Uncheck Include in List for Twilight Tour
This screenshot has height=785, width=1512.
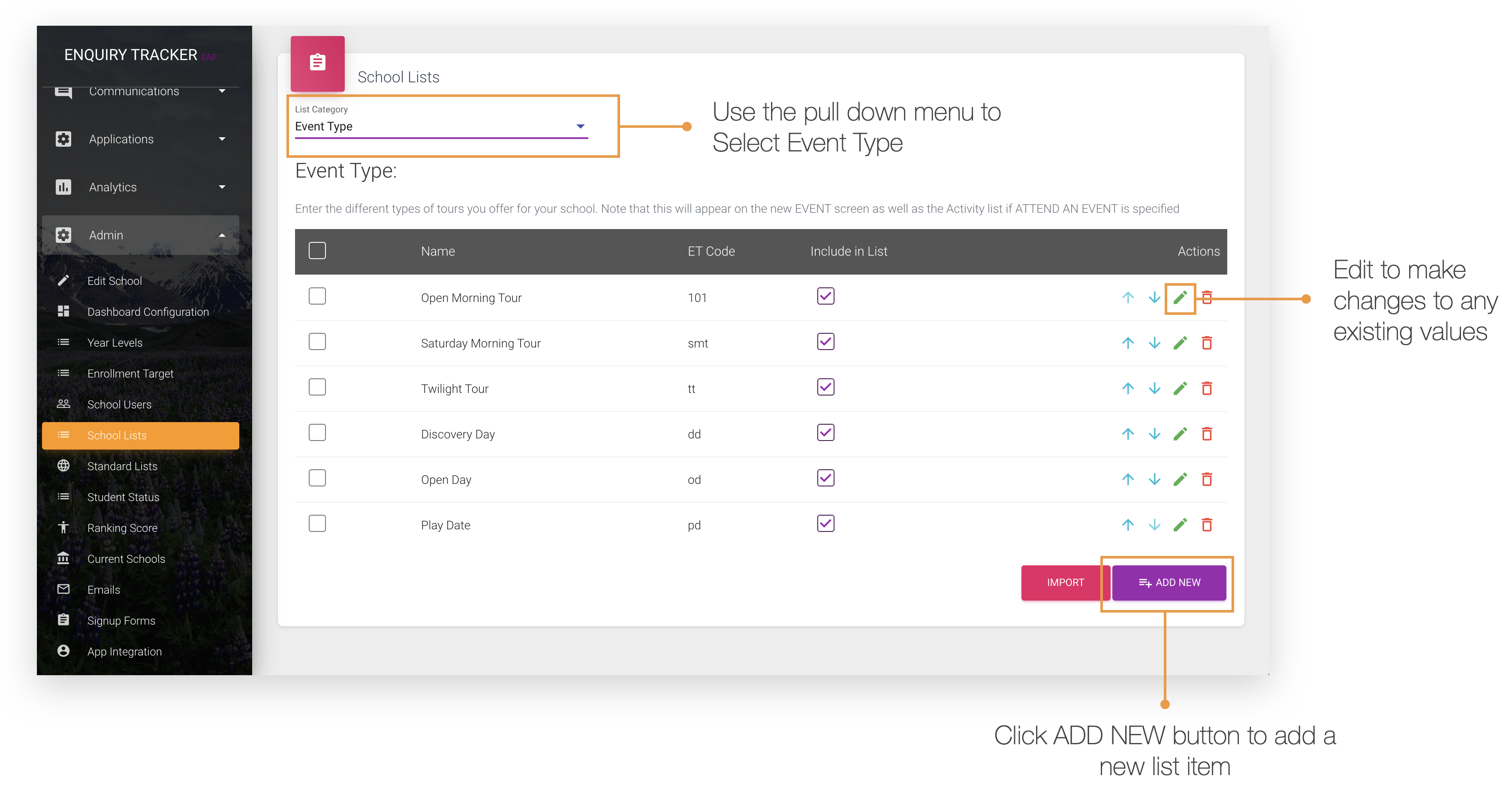click(825, 387)
